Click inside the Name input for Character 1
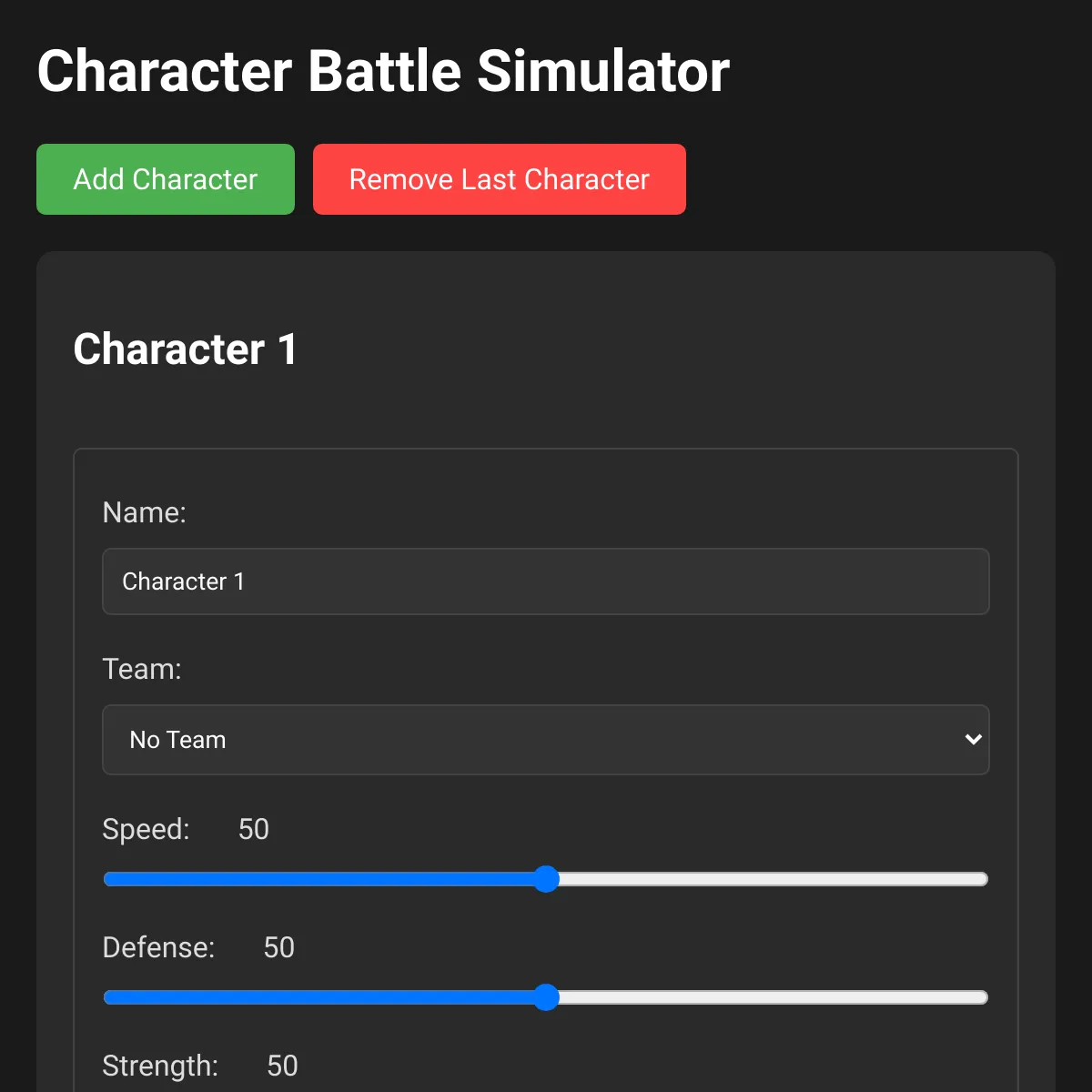 [x=546, y=581]
